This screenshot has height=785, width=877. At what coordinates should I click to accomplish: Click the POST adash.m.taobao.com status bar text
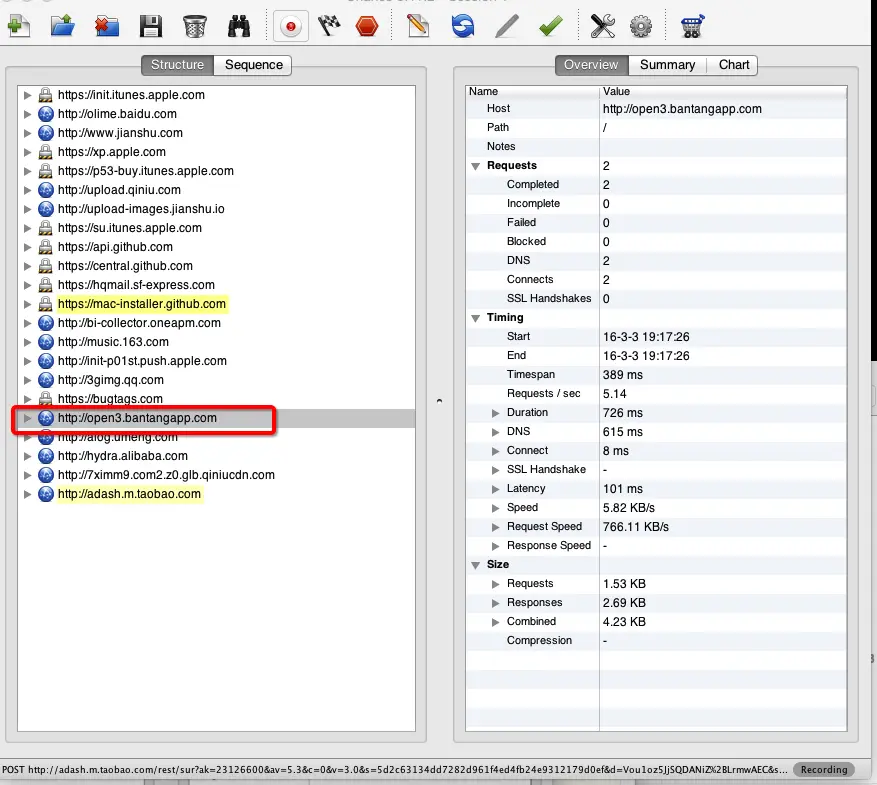tap(395, 770)
